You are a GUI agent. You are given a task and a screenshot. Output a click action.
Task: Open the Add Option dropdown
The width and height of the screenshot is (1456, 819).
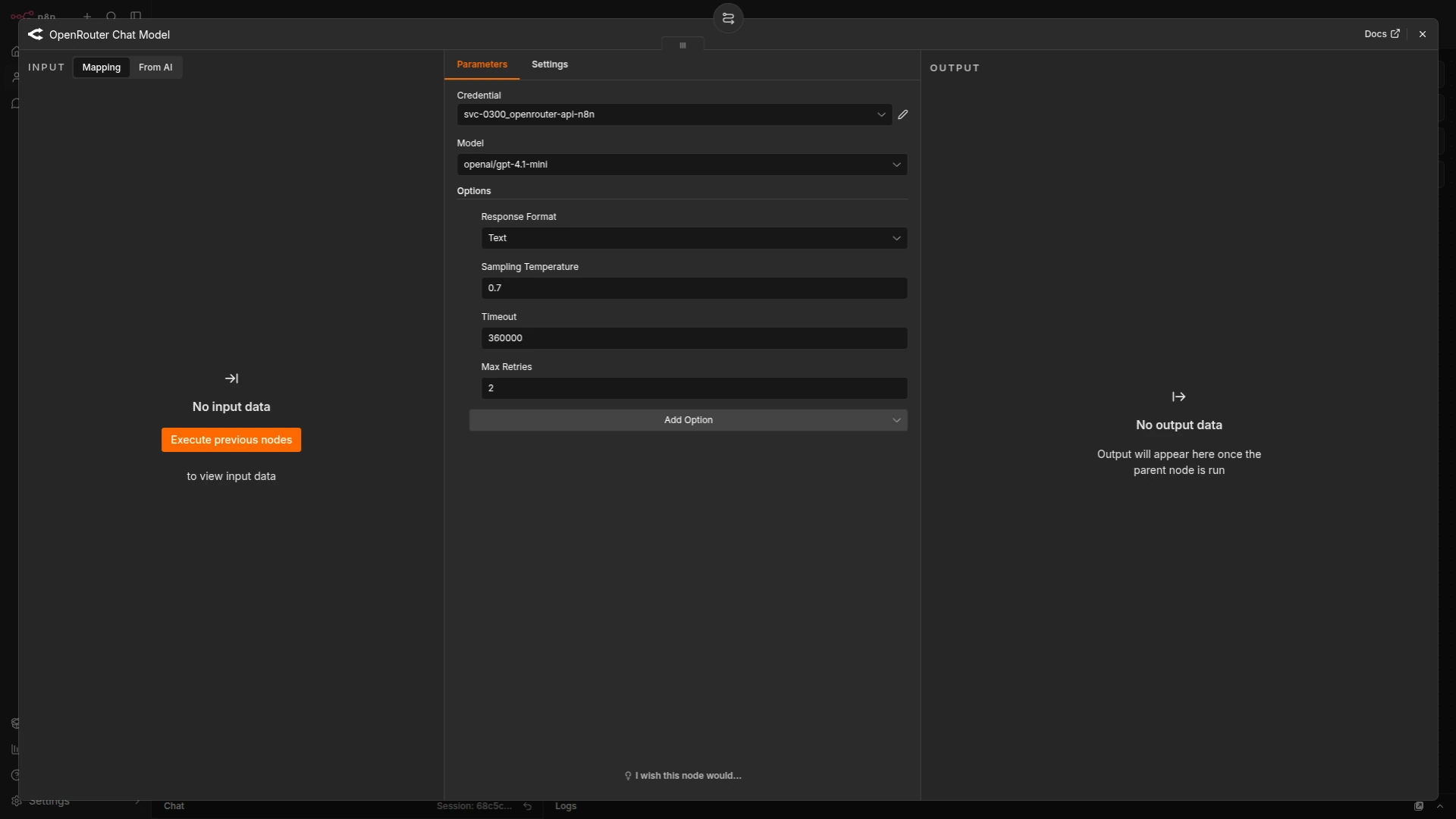point(688,420)
